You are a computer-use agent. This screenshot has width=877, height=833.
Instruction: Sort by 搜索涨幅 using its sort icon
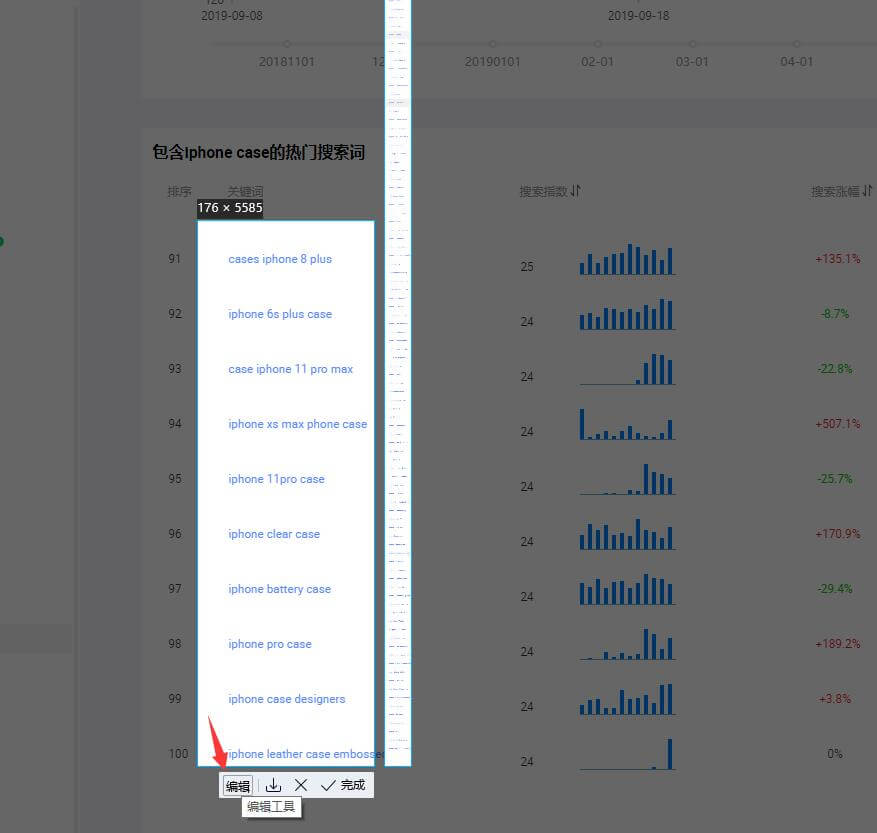[x=867, y=191]
